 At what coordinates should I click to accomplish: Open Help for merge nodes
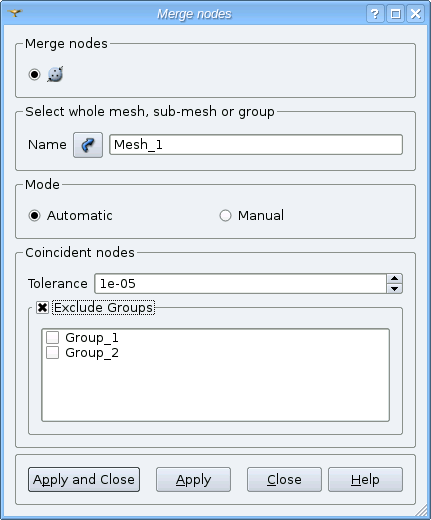(365, 480)
